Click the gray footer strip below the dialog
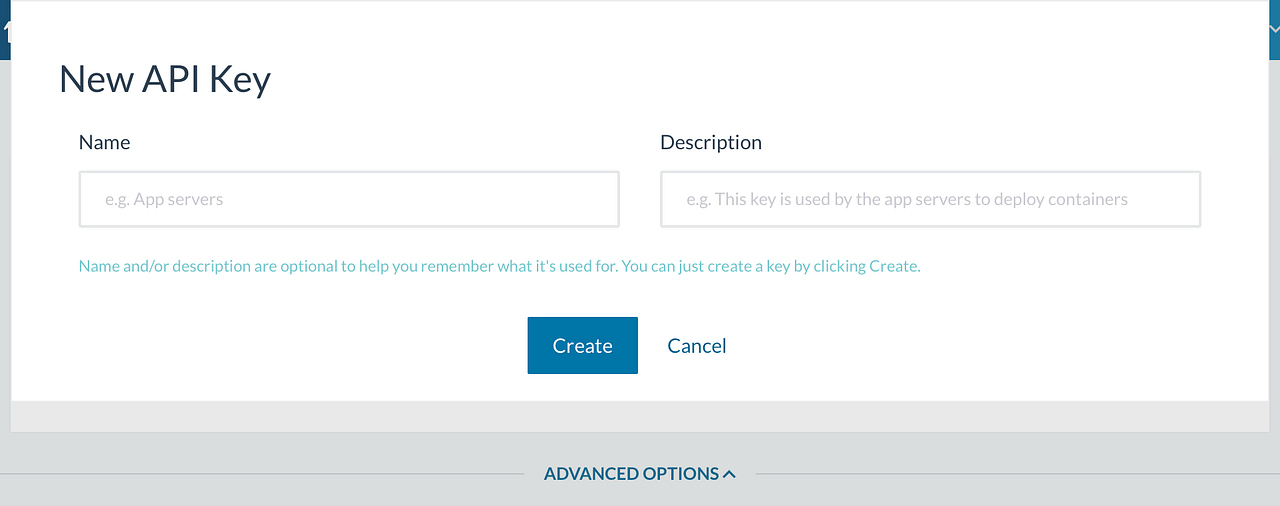 (640, 416)
